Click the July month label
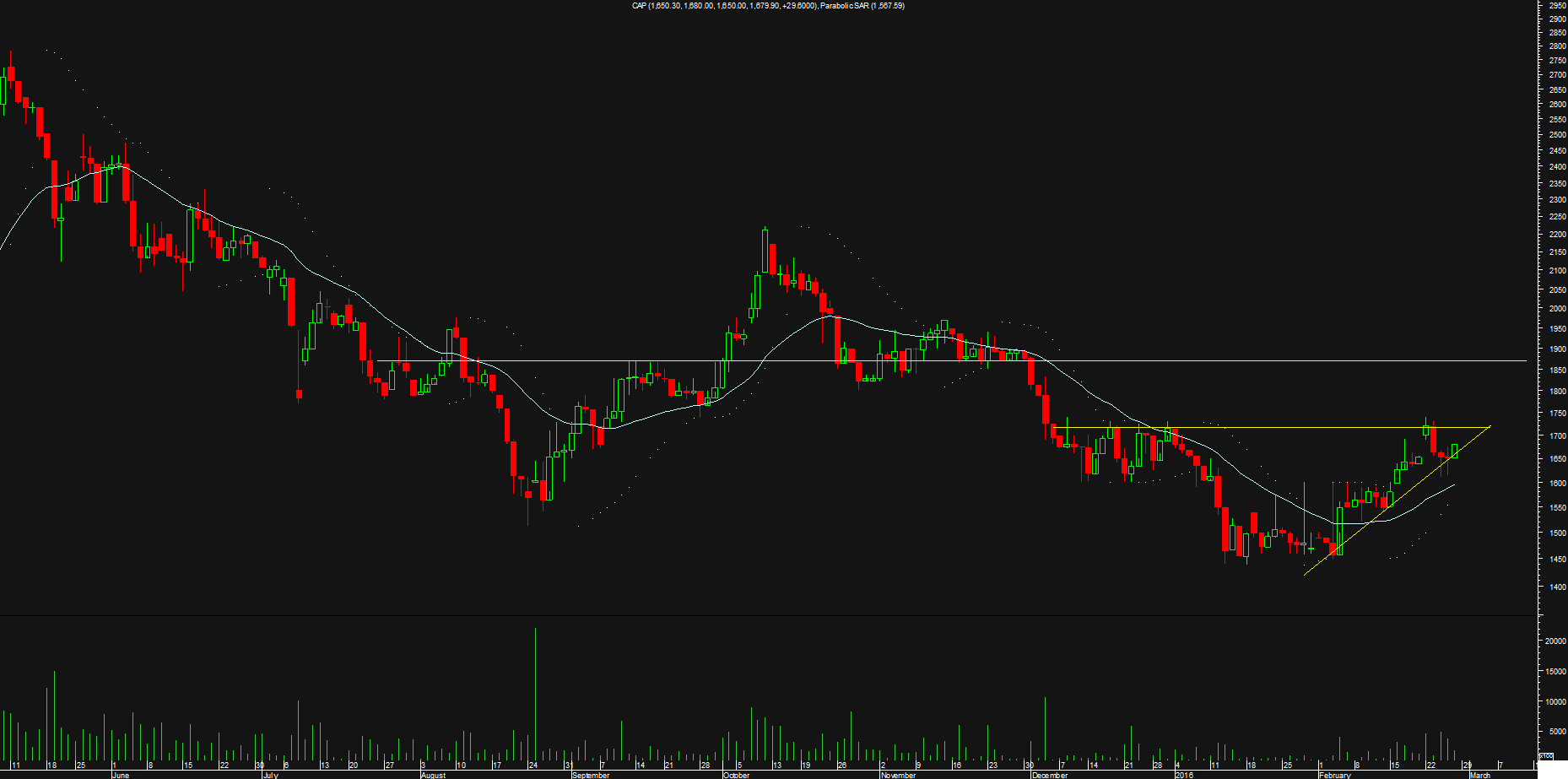The height and width of the screenshot is (779, 1568). coord(270,775)
